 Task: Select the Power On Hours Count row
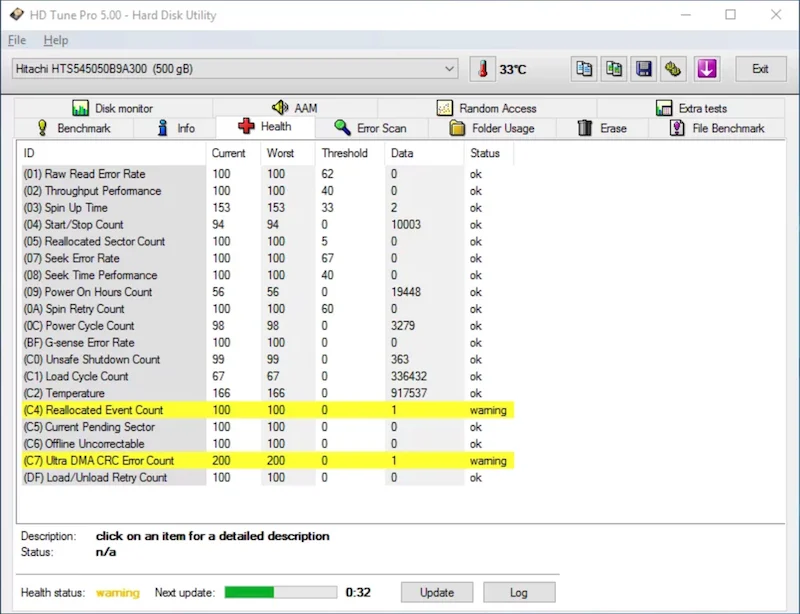[268, 292]
